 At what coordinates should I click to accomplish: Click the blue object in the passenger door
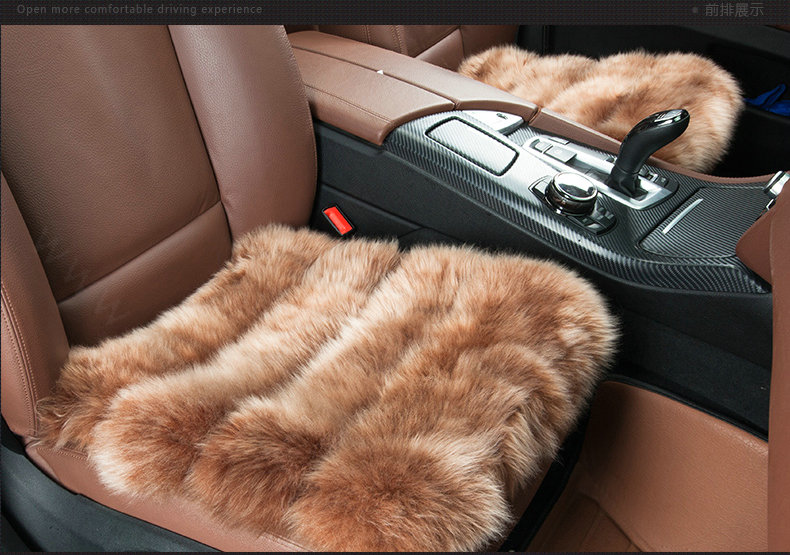[768, 98]
